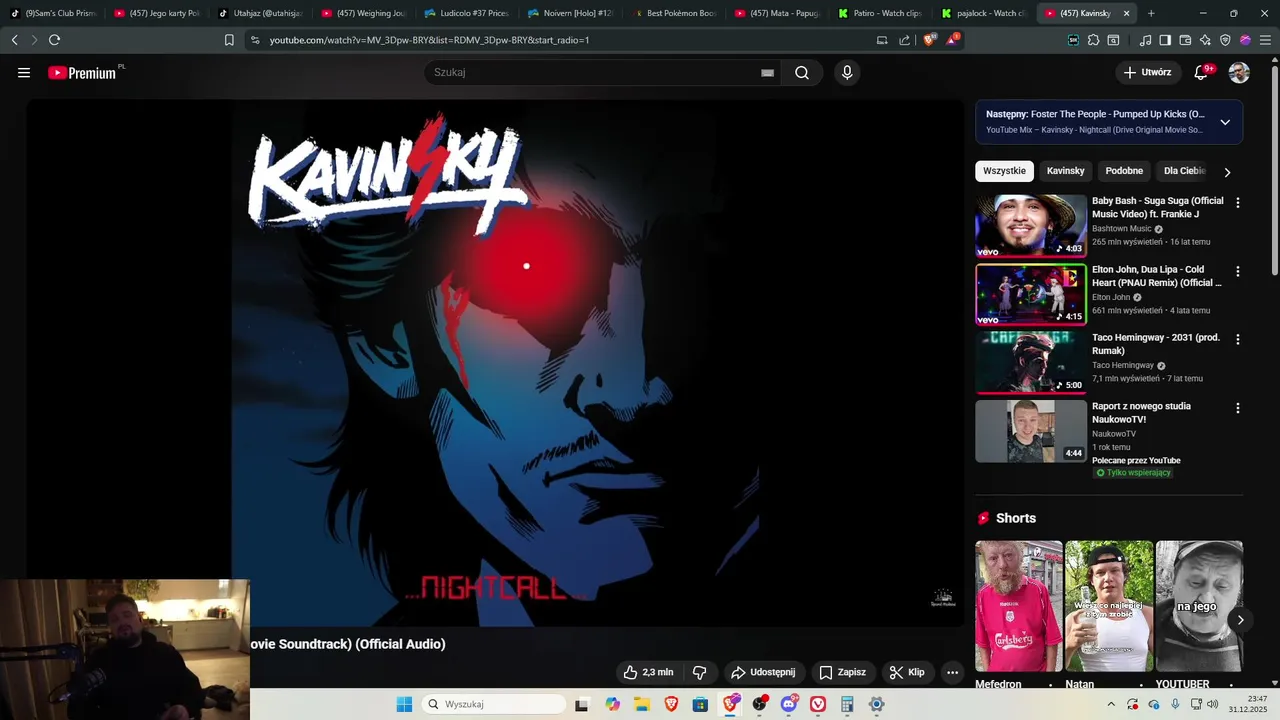
Task: Open options for Raport z nowego studia video
Action: tap(1238, 408)
